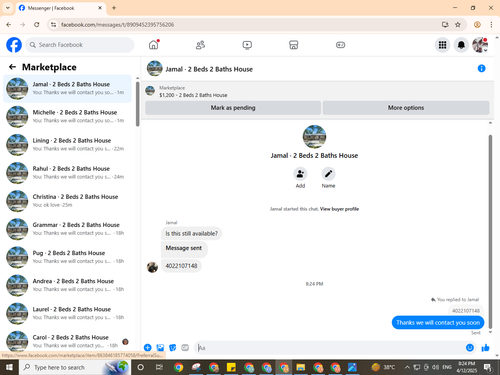This screenshot has width=500, height=375.
Task: Open Andrea conversation in list
Action: [x=67, y=285]
